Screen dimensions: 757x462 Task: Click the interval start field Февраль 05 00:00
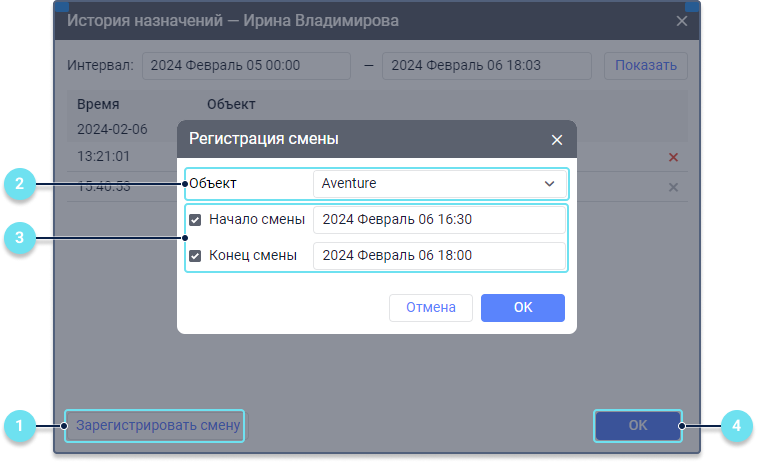[246, 66]
